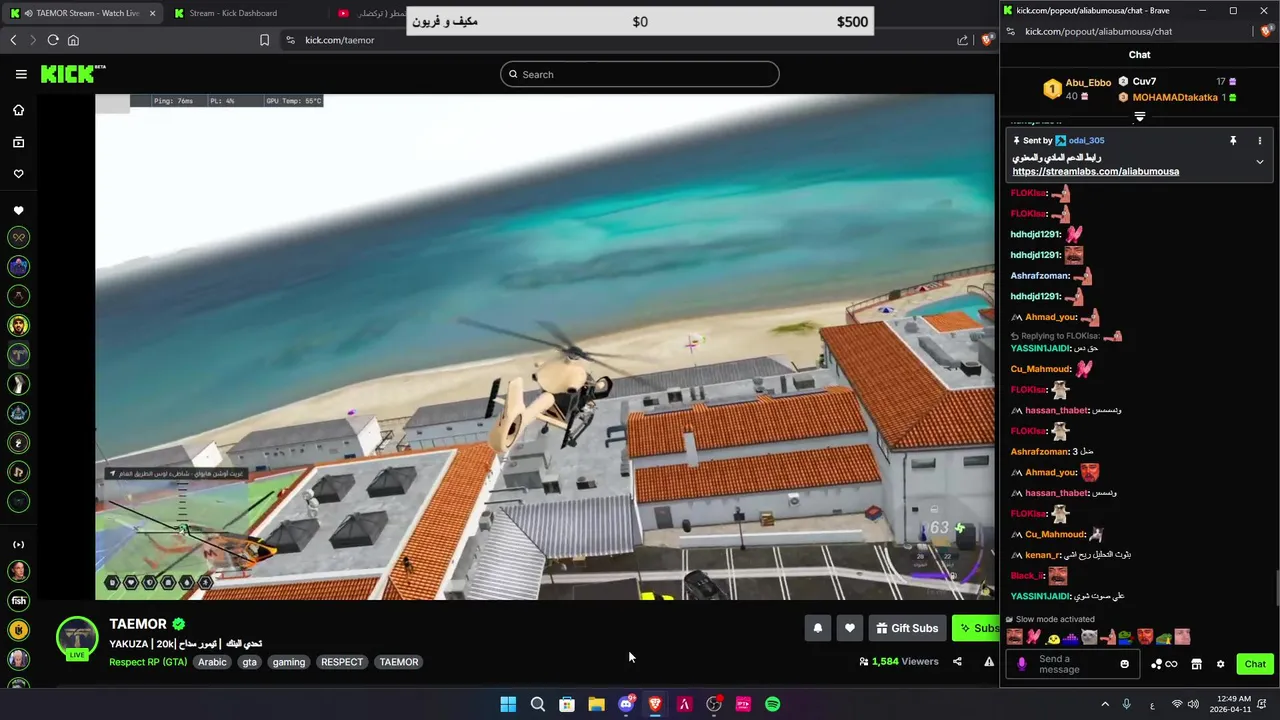Open File Explorer from taskbar
The height and width of the screenshot is (720, 1280).
pos(596,704)
